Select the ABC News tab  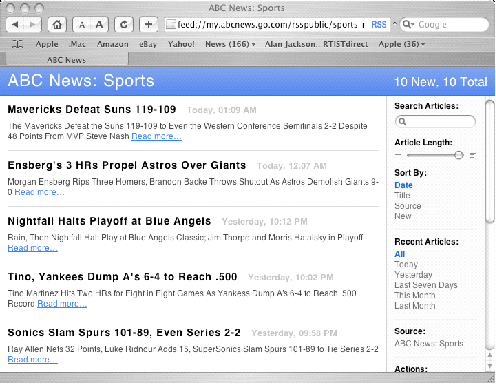(67, 60)
